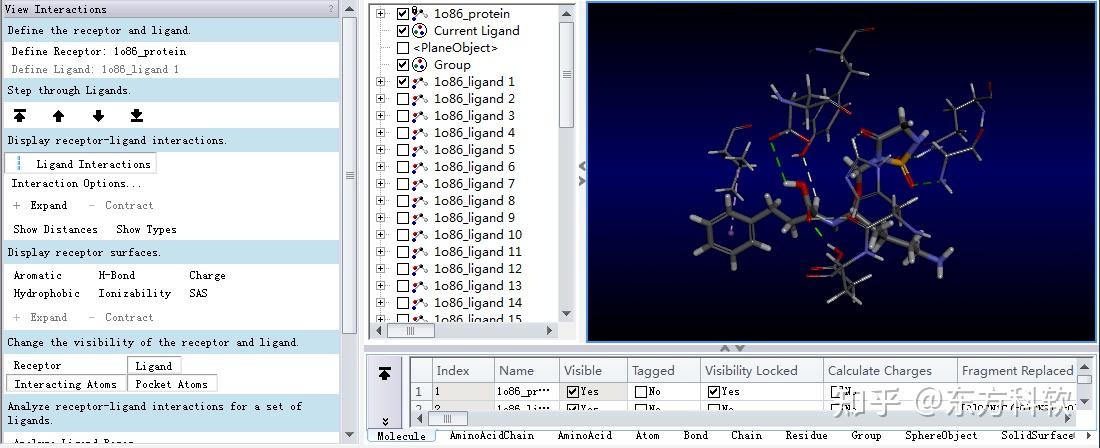Image resolution: width=1100 pixels, height=448 pixels.
Task: Click Expand under receptor surfaces section
Action: 41,318
